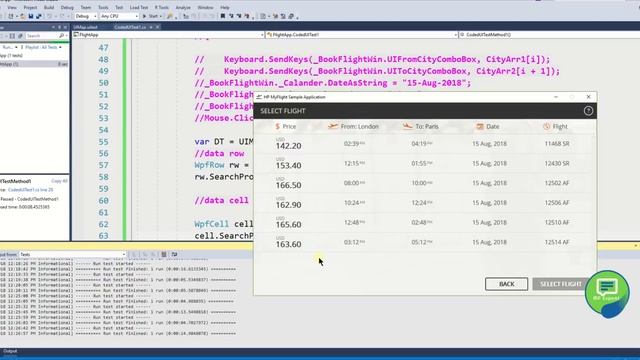640x360 pixels.
Task: Click flight number 11468 SR
Action: click(x=557, y=144)
